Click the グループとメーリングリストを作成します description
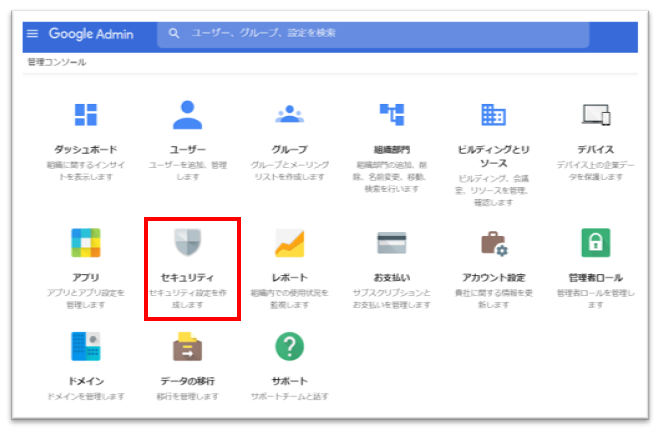 pos(290,170)
